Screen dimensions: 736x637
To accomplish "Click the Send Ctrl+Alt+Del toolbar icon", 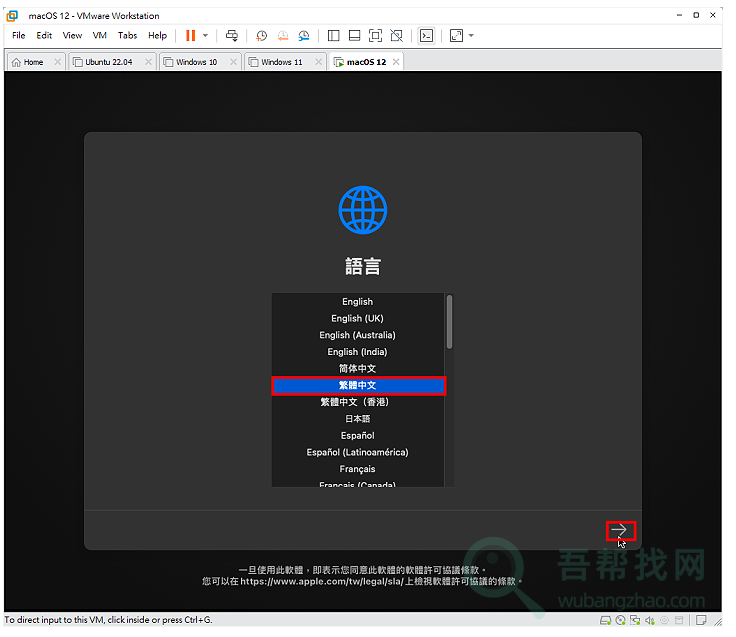I will (x=232, y=36).
